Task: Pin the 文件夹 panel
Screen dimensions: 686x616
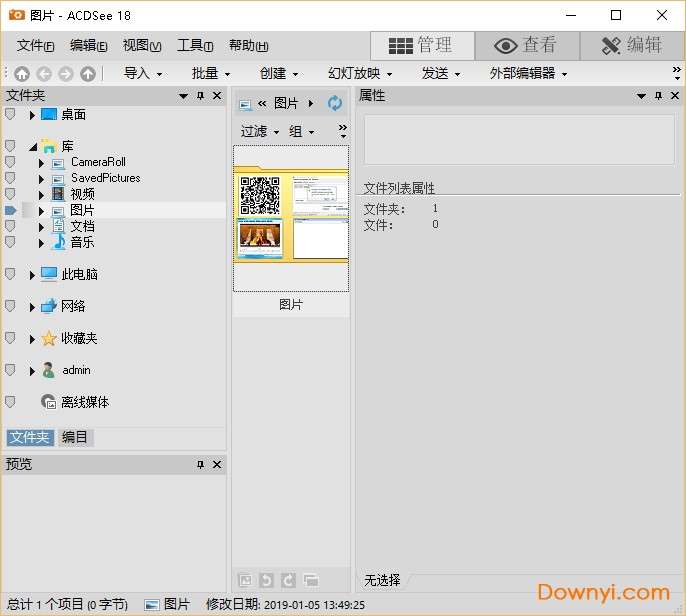Action: pyautogui.click(x=200, y=96)
